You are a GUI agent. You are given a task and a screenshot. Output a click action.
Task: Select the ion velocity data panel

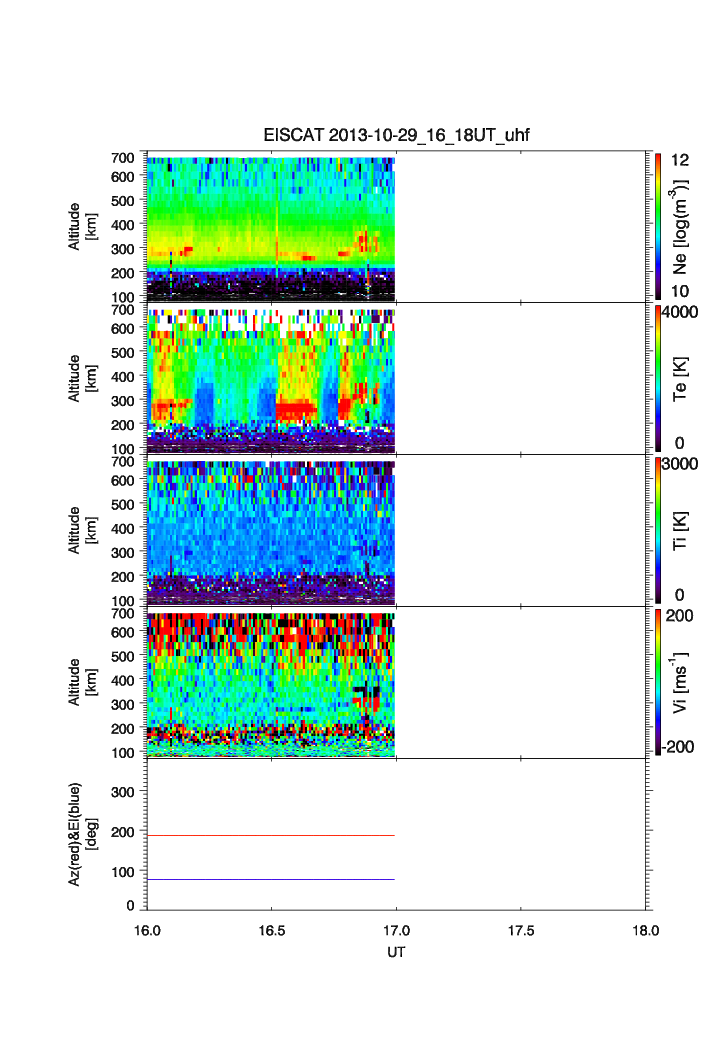[x=271, y=682]
